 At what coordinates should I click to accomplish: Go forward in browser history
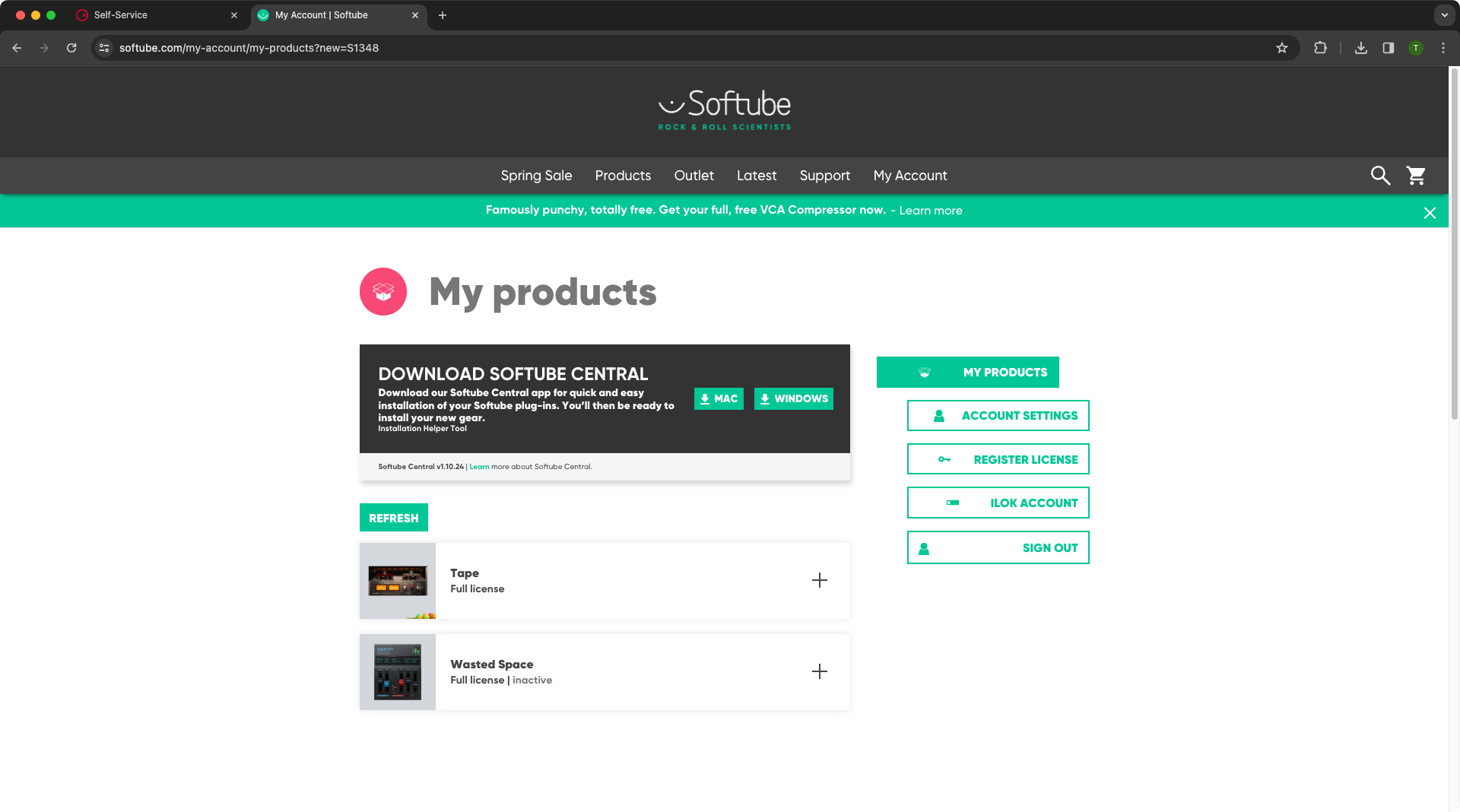[x=44, y=48]
